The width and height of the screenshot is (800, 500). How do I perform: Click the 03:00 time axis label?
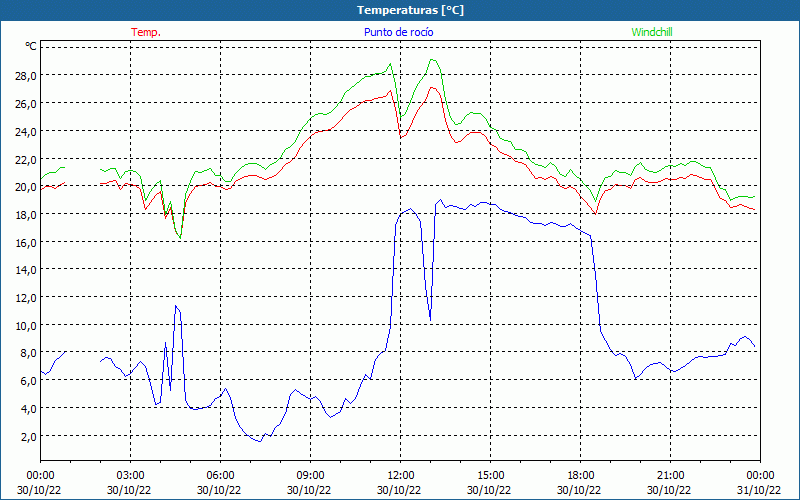click(130, 475)
